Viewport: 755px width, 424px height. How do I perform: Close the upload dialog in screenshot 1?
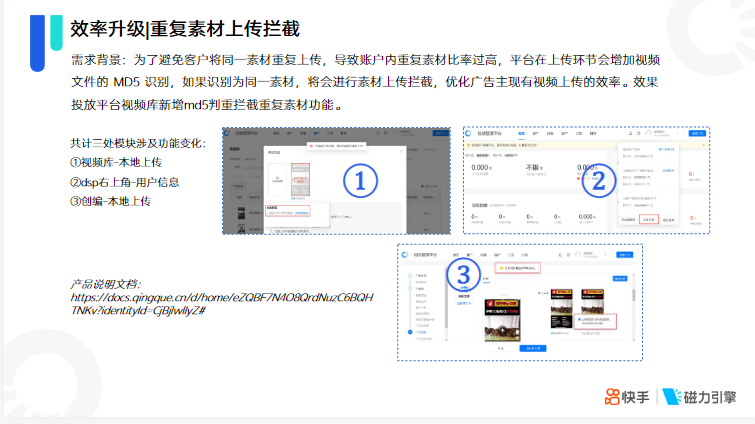(x=401, y=151)
